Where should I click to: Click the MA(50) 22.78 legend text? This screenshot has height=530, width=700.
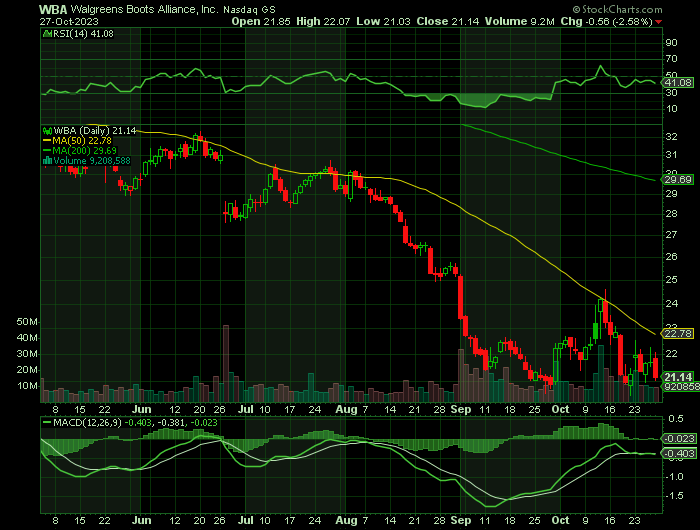(x=82, y=141)
